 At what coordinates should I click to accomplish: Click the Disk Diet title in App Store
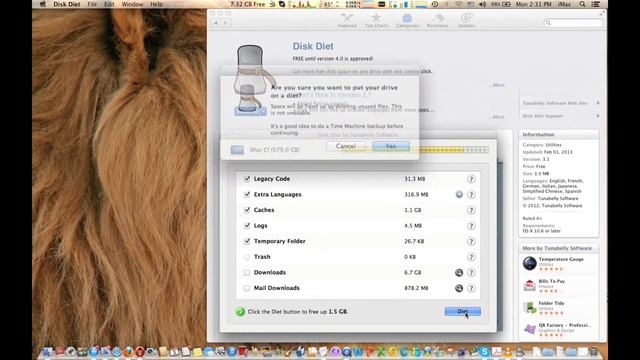(x=313, y=46)
